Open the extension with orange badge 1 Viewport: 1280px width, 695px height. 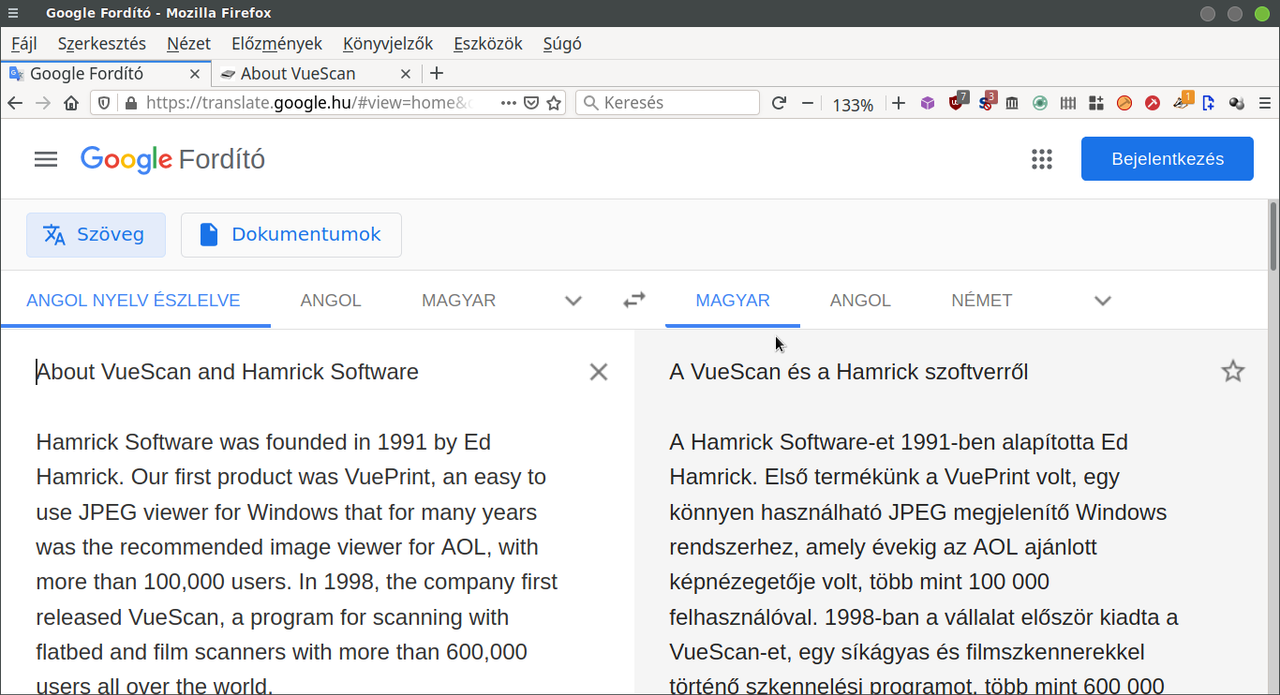(x=1182, y=102)
